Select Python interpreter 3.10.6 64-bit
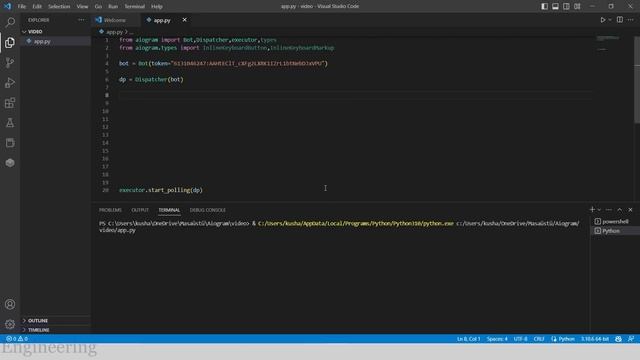640x360 pixels. click(595, 339)
